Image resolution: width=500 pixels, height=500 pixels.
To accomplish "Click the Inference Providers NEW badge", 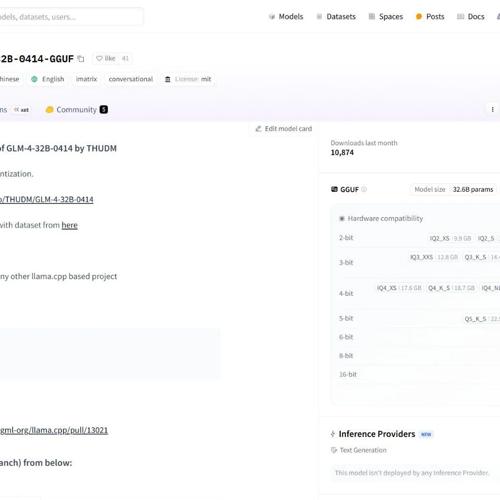I will [x=426, y=434].
